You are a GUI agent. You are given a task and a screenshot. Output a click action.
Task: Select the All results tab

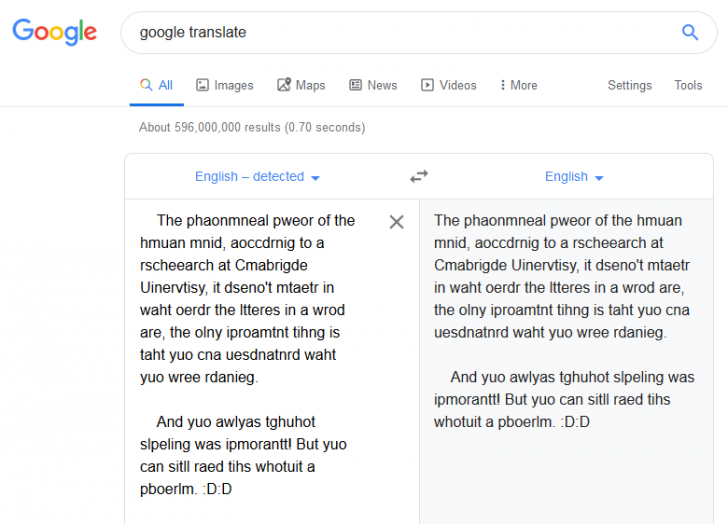156,85
